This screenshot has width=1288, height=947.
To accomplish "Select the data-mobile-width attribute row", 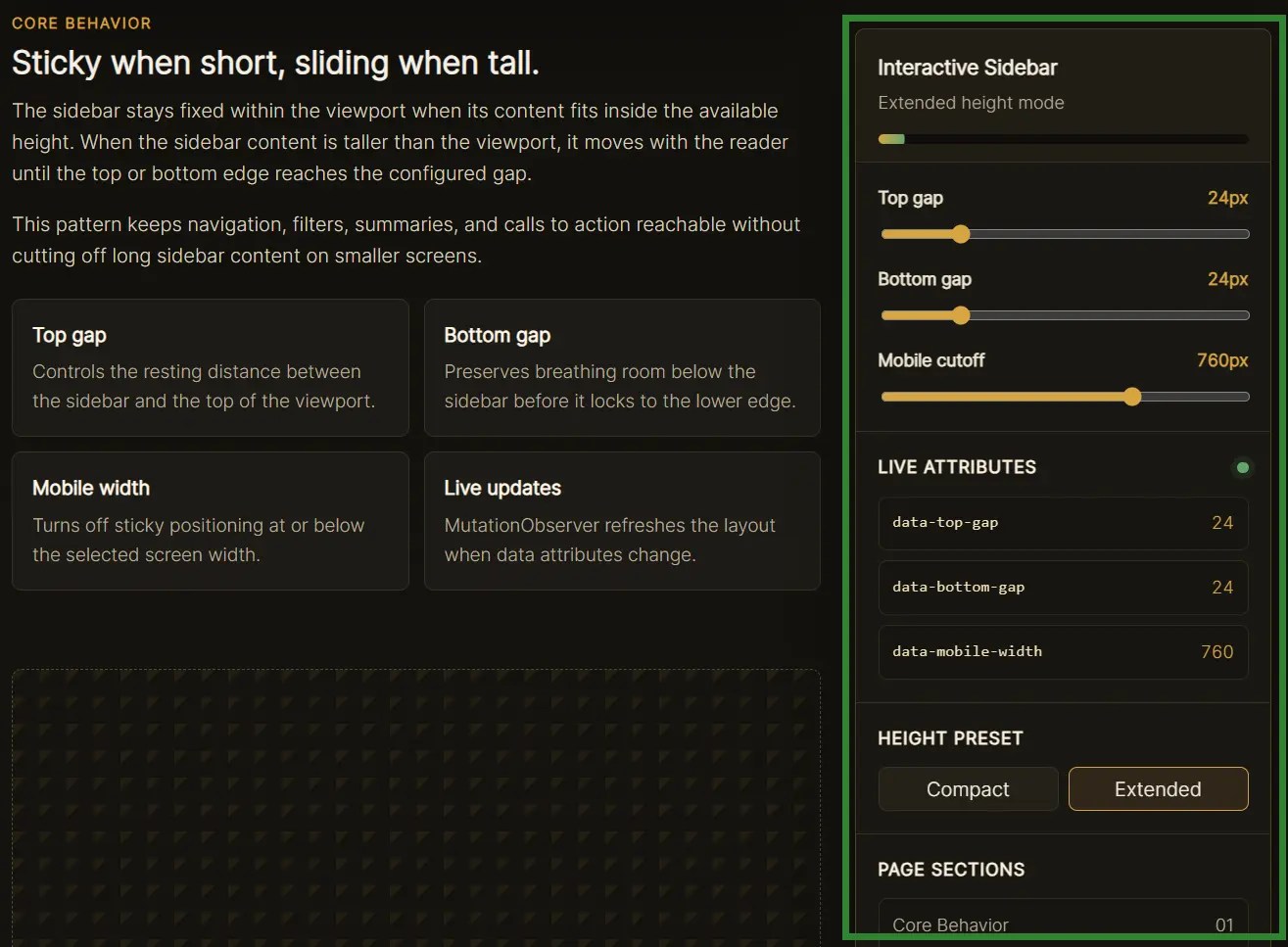I will pyautogui.click(x=1063, y=651).
